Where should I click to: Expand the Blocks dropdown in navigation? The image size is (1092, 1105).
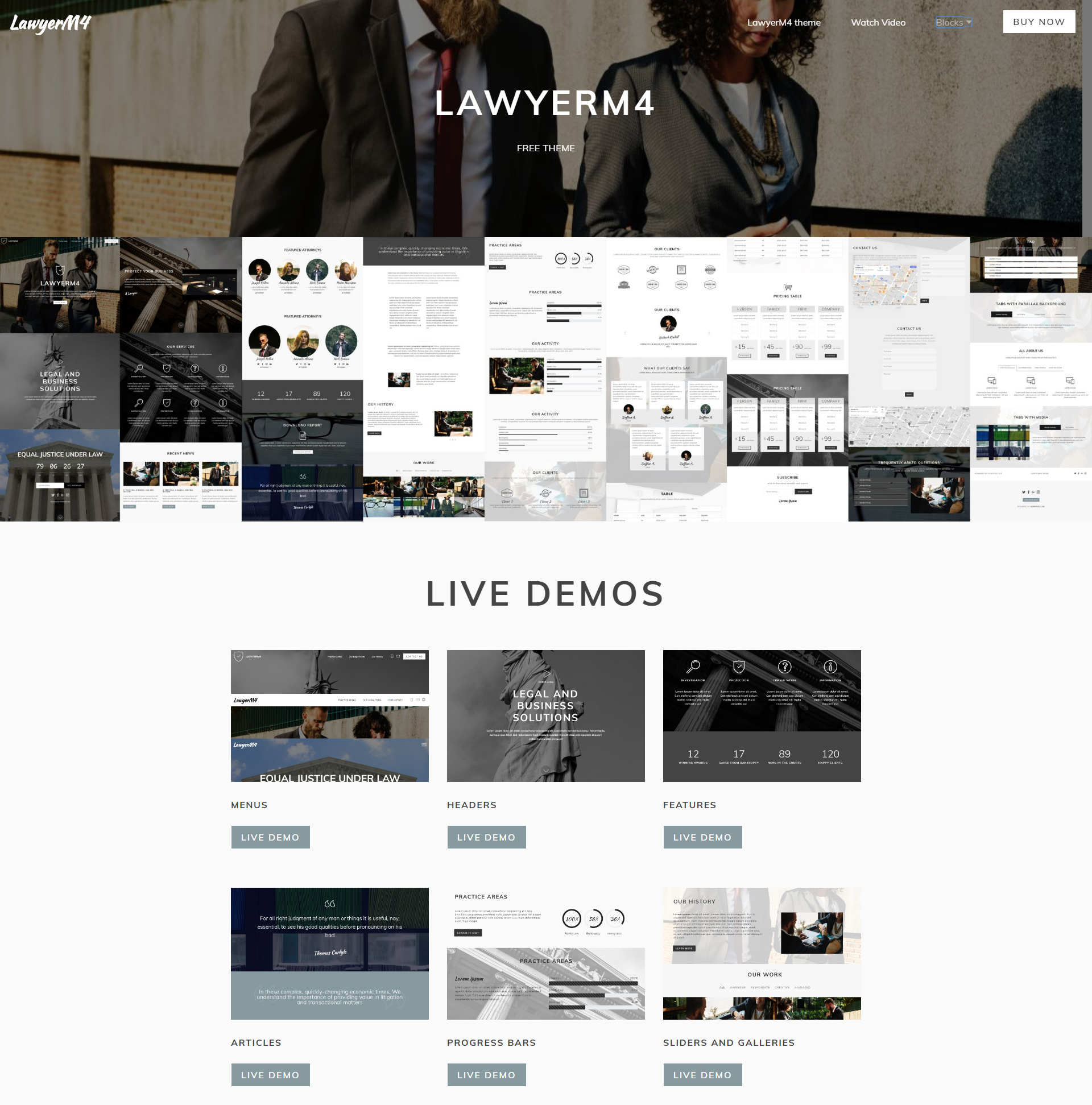pyautogui.click(x=954, y=21)
